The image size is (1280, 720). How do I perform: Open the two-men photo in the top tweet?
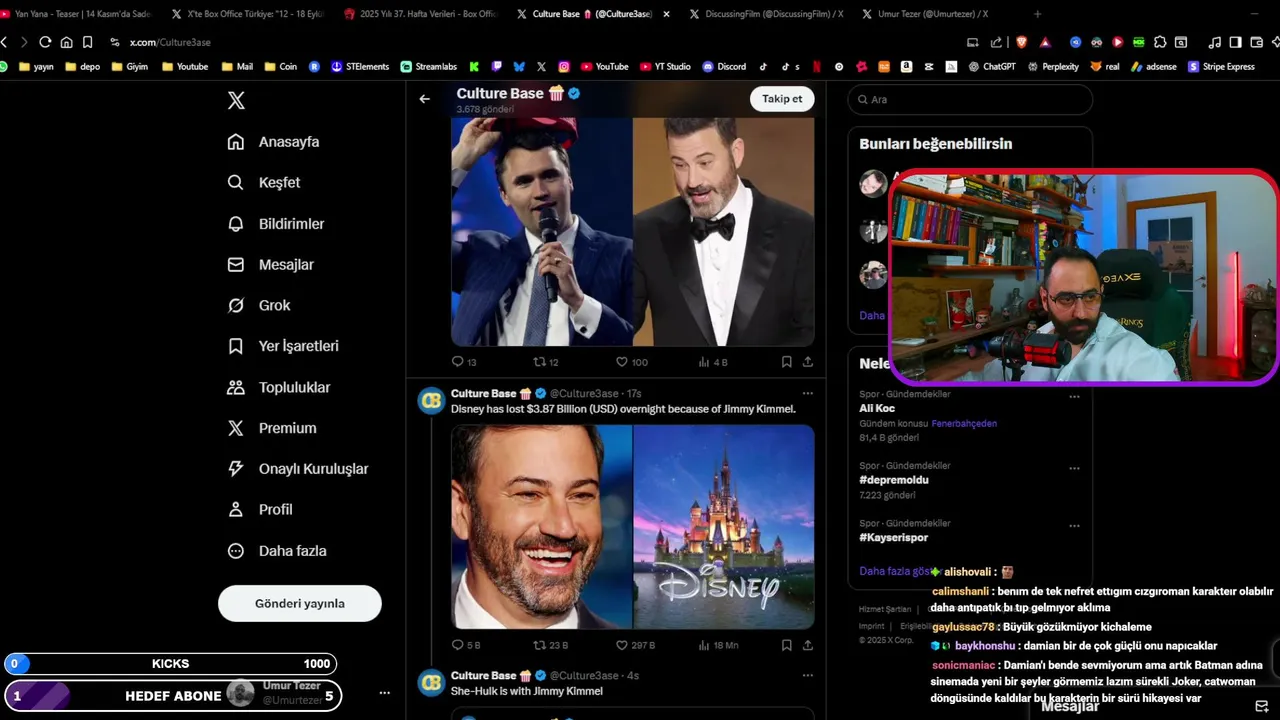click(x=633, y=232)
